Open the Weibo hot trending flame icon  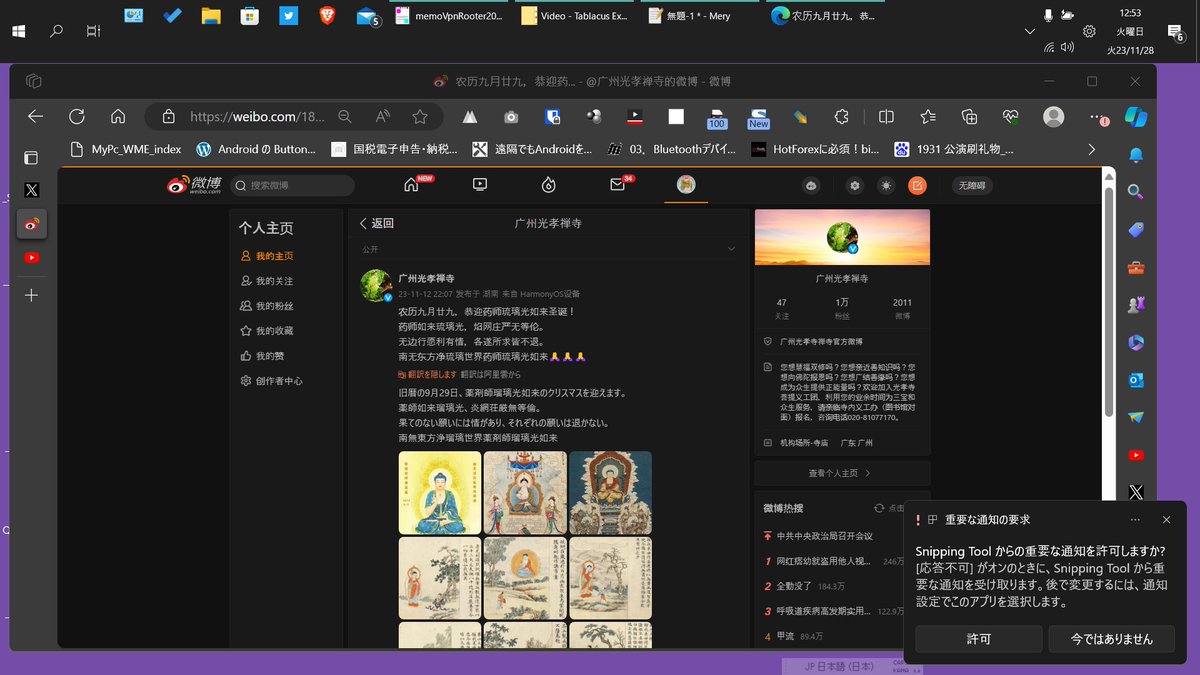(x=548, y=184)
